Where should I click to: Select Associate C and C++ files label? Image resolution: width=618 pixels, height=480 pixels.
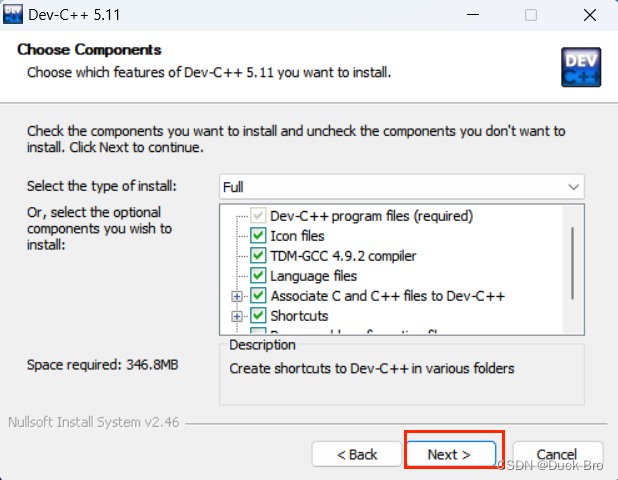point(387,296)
